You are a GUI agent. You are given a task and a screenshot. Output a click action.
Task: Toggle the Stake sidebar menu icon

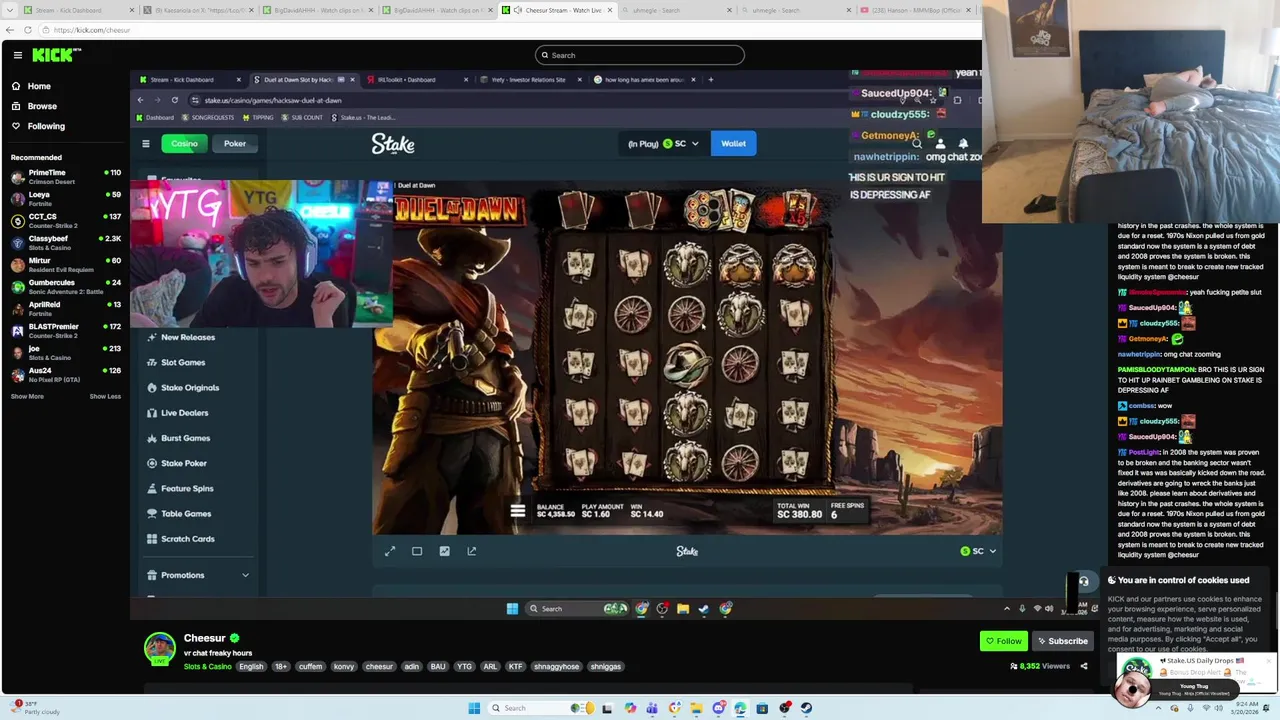[146, 143]
